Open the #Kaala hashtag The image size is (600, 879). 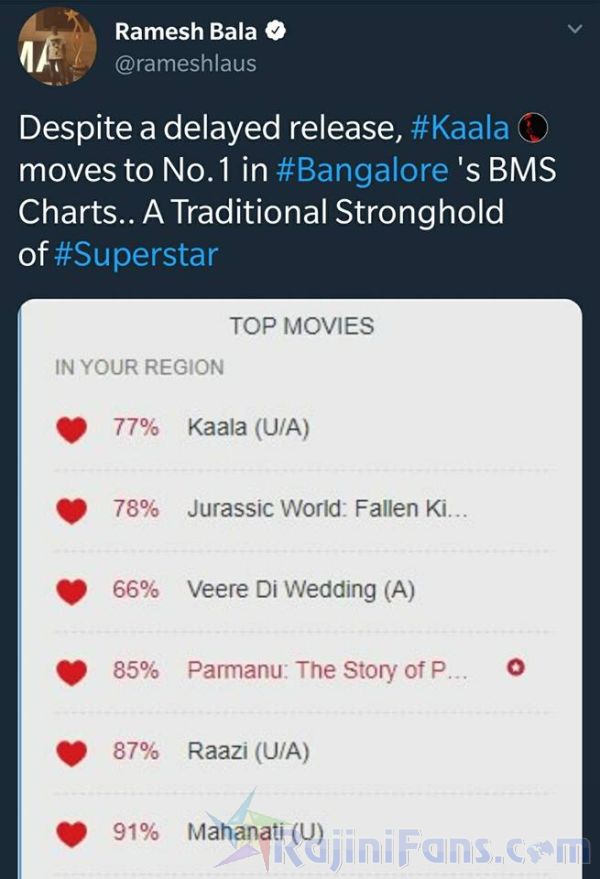point(460,129)
